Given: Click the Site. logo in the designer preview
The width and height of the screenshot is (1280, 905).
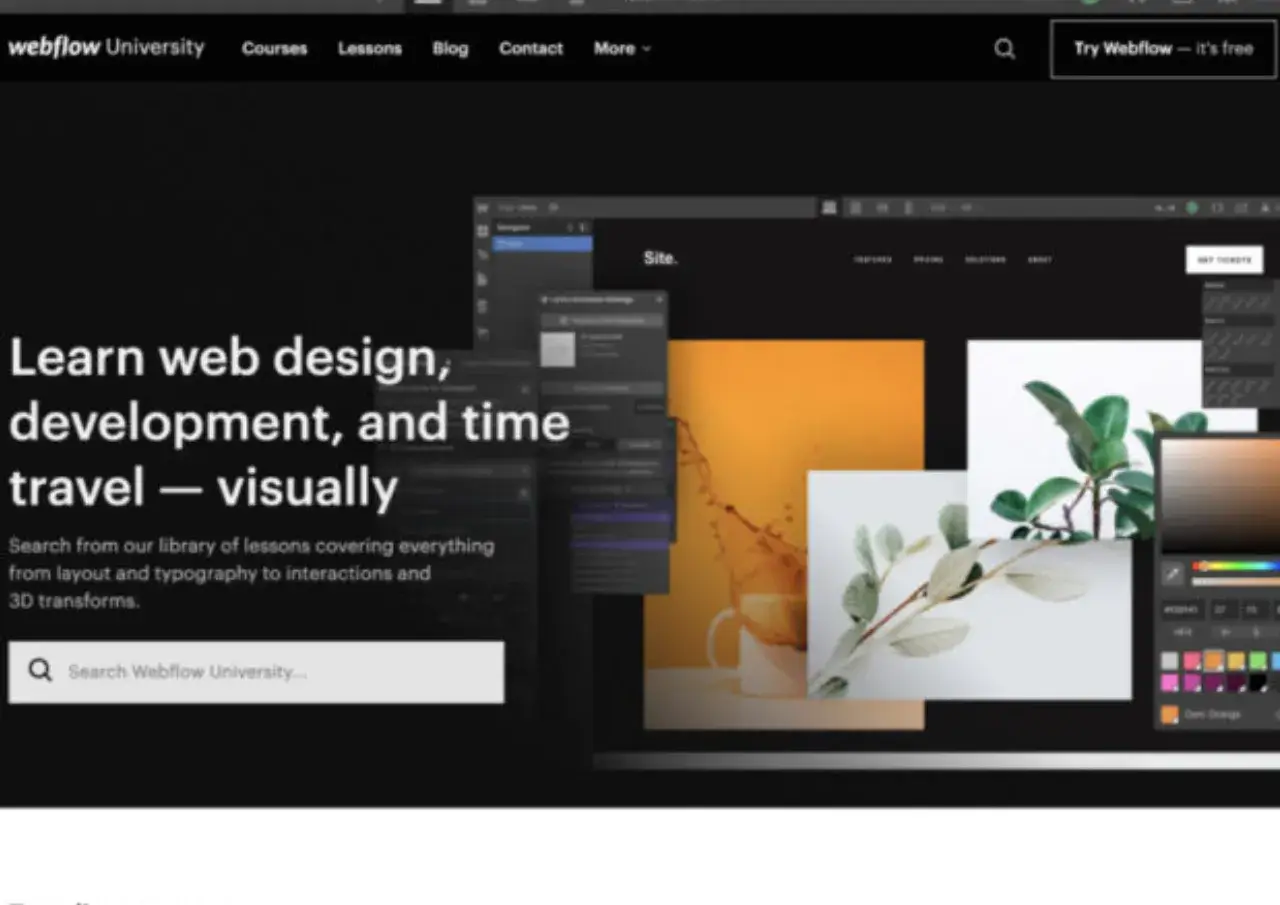Looking at the screenshot, I should [x=660, y=258].
